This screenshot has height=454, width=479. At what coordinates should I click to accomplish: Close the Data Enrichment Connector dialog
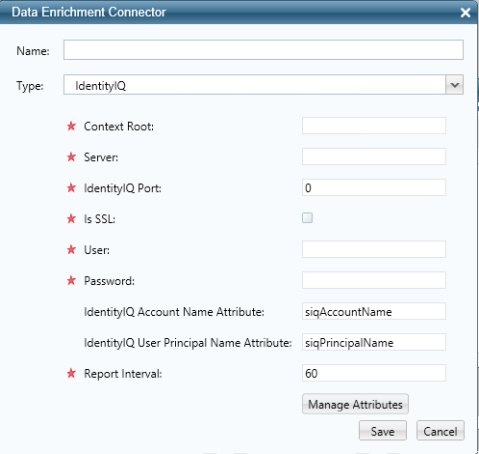[465, 13]
